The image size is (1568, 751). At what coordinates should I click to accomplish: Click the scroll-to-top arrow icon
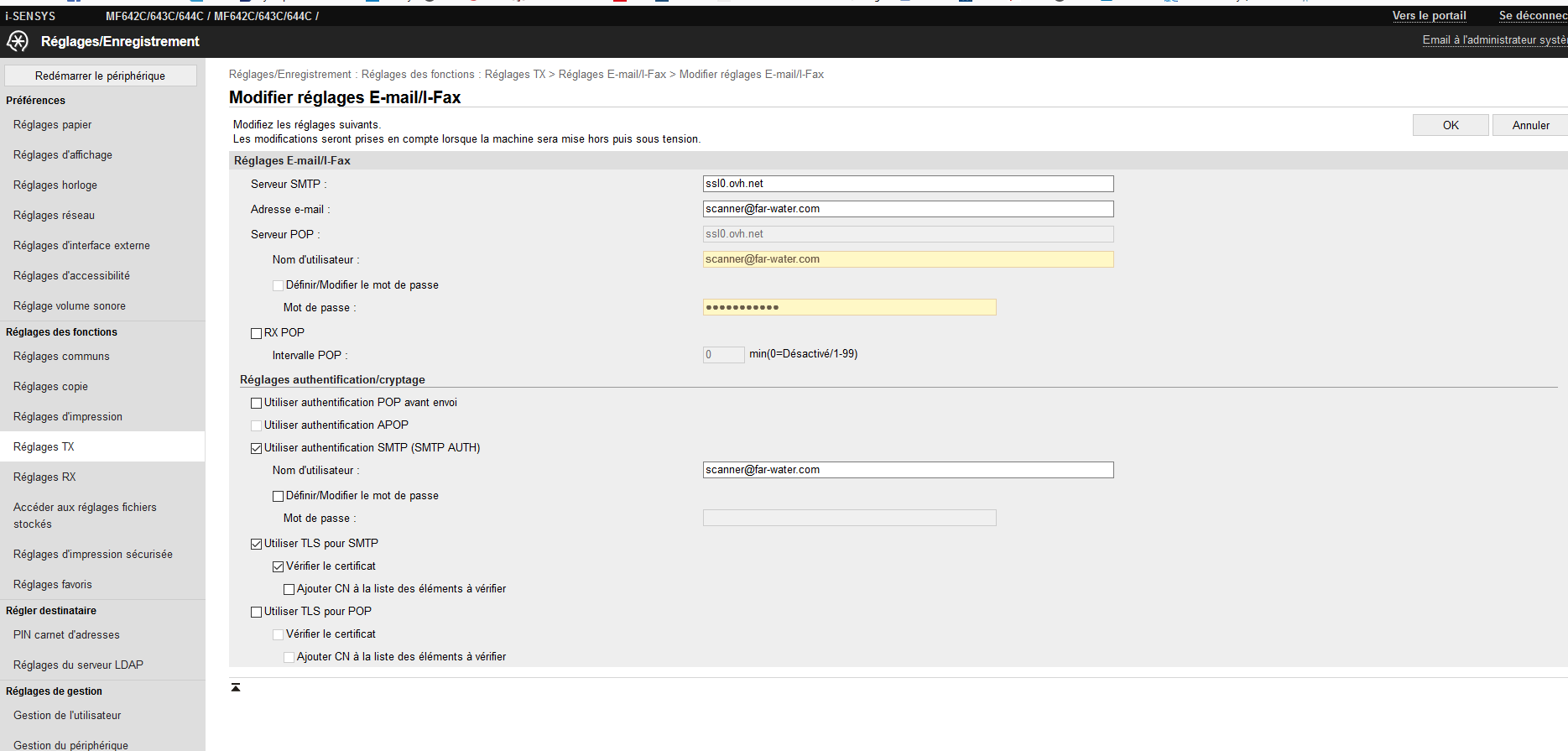click(236, 687)
